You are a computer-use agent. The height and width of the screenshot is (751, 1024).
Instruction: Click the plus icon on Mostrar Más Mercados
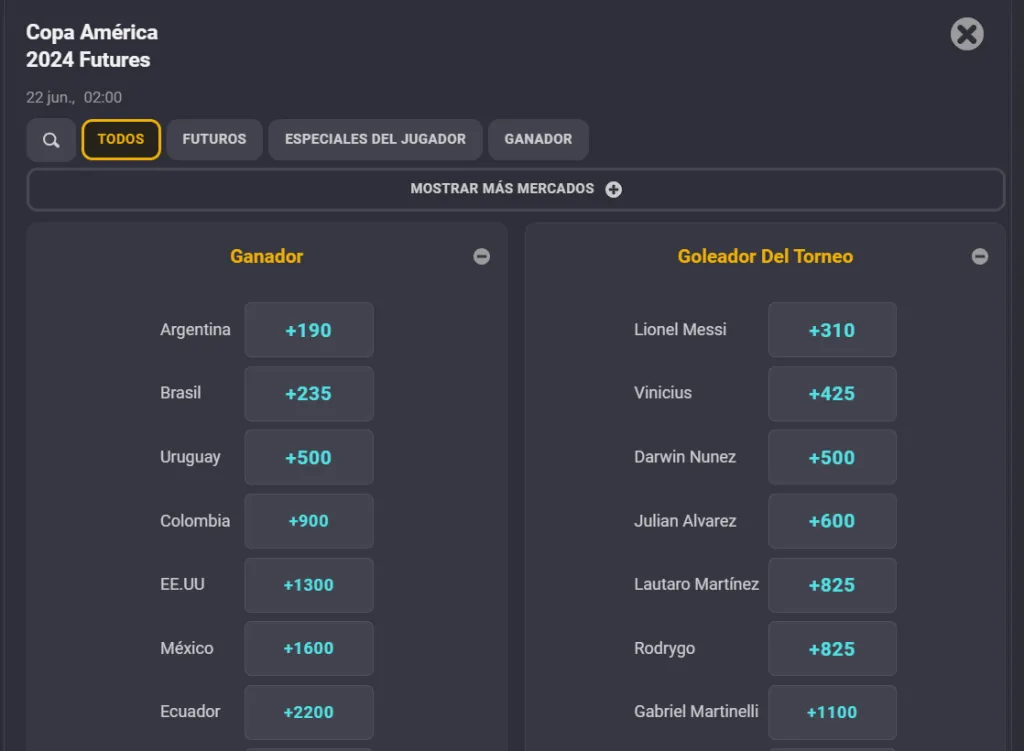pyautogui.click(x=613, y=189)
